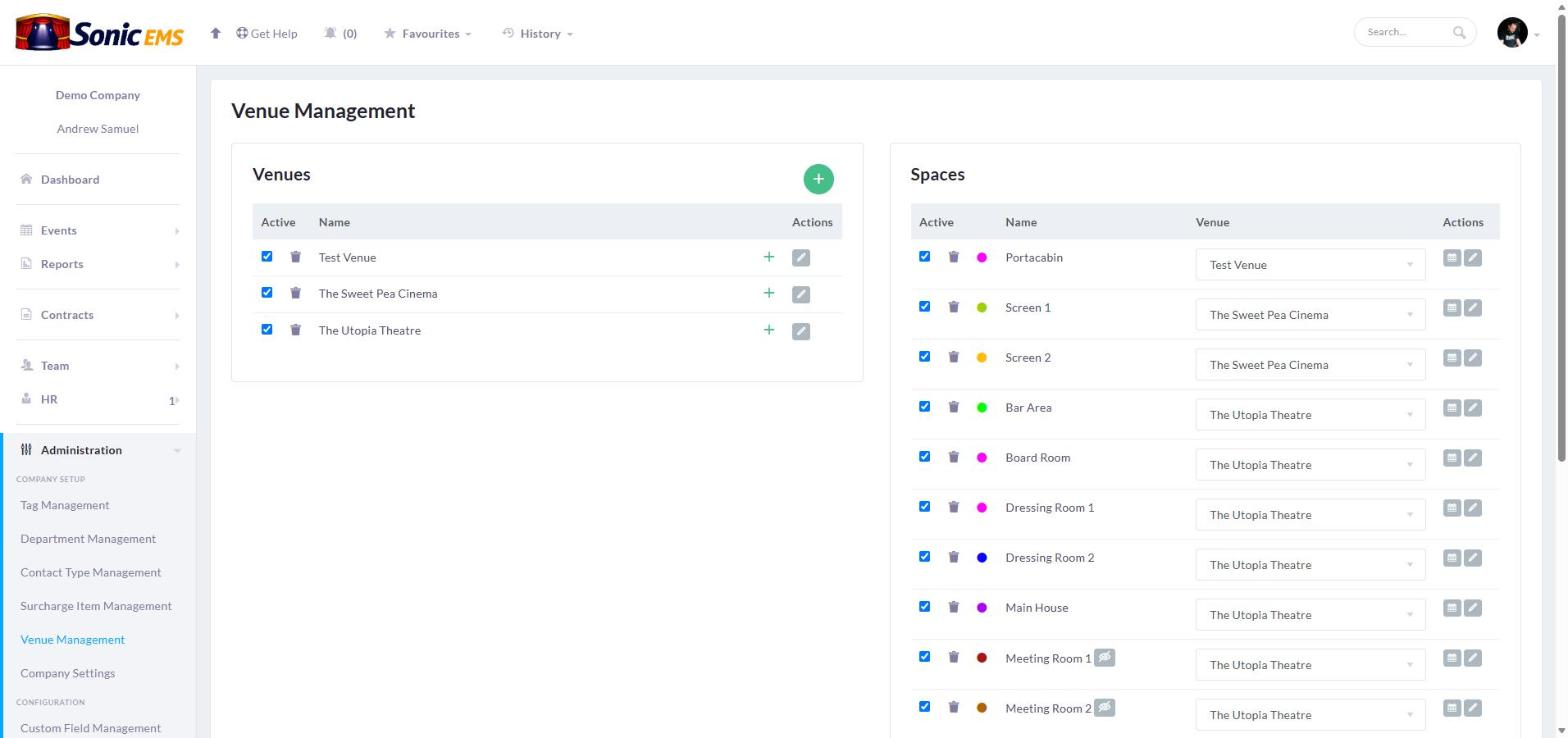The image size is (1568, 738).
Task: Open venue dropdown for Screen 1
Action: (1310, 315)
